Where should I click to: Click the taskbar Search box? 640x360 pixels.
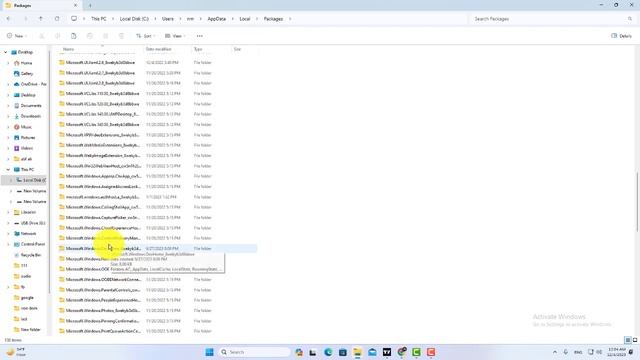point(255,352)
